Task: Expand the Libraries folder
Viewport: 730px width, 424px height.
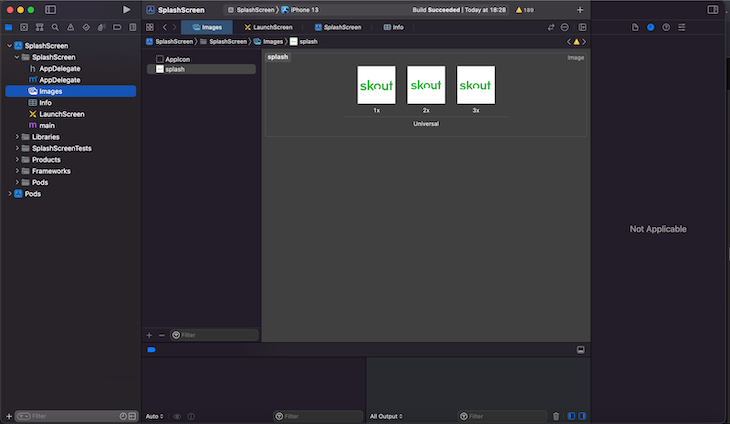Action: coord(19,136)
